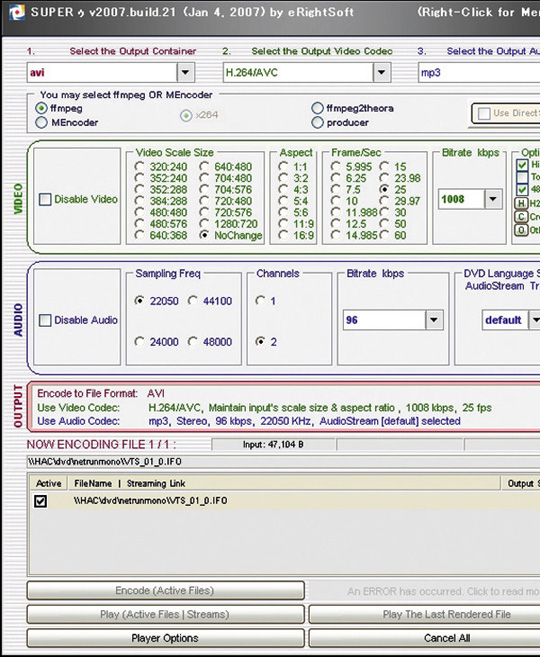The image size is (540, 657).
Task: Select aspect ratio 11:9
Action: 283,224
